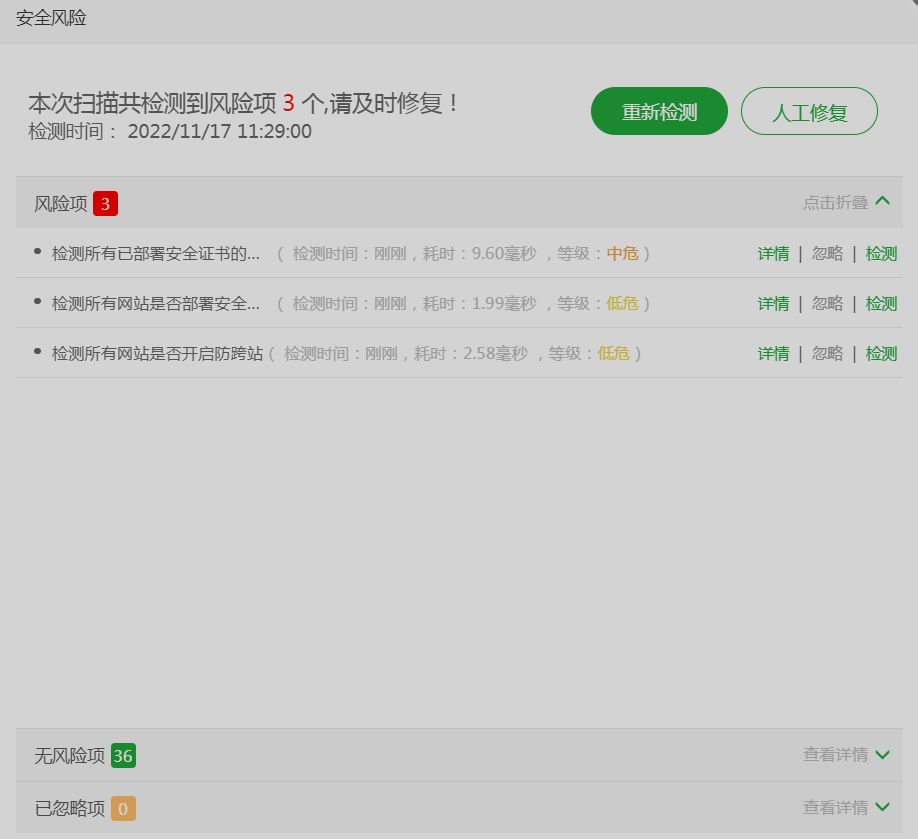Select the text 检测所有已部署安全证书的...
The height and width of the screenshot is (839, 918).
pyautogui.click(x=156, y=254)
